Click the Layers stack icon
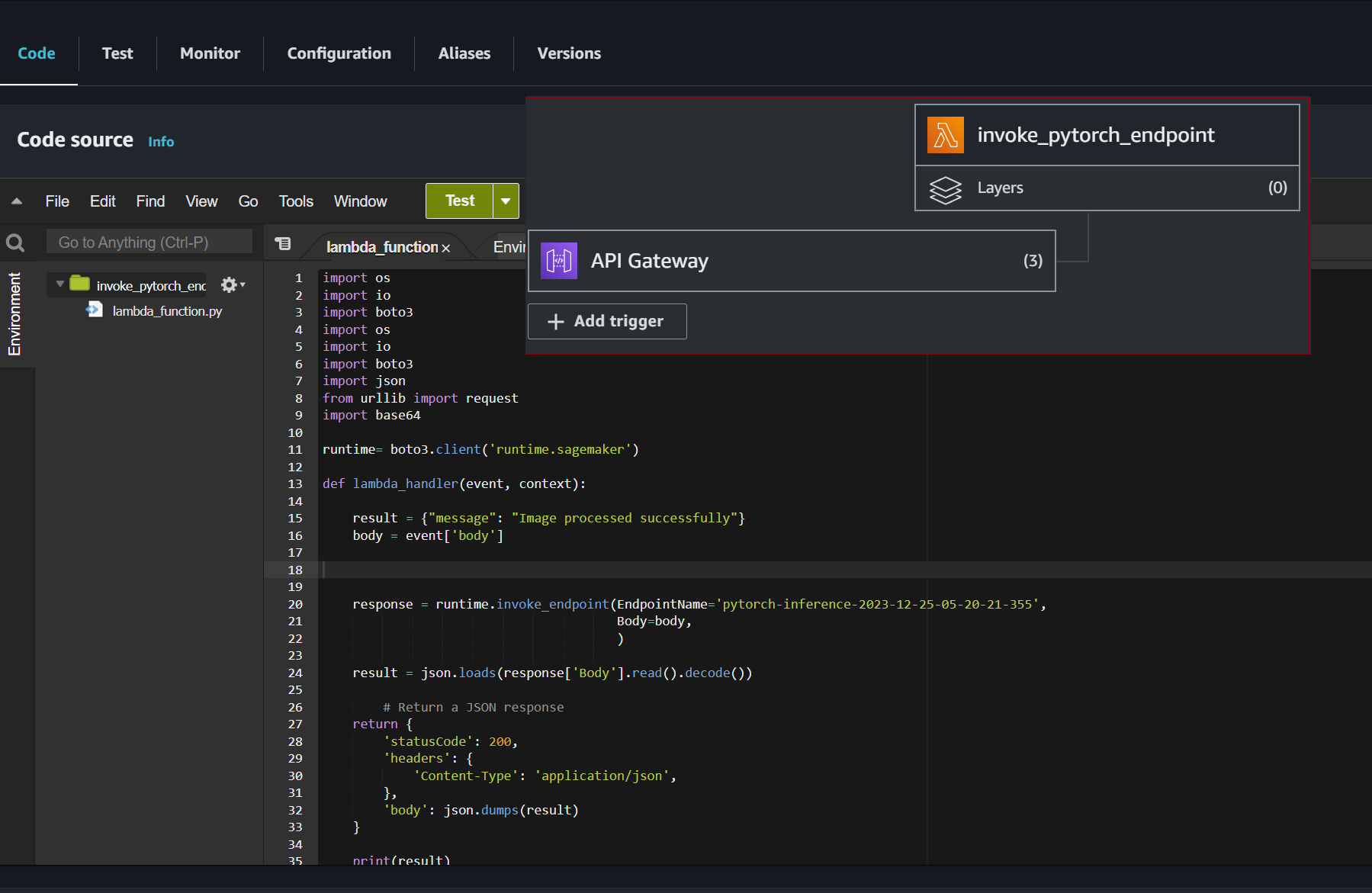The width and height of the screenshot is (1372, 893). [946, 190]
